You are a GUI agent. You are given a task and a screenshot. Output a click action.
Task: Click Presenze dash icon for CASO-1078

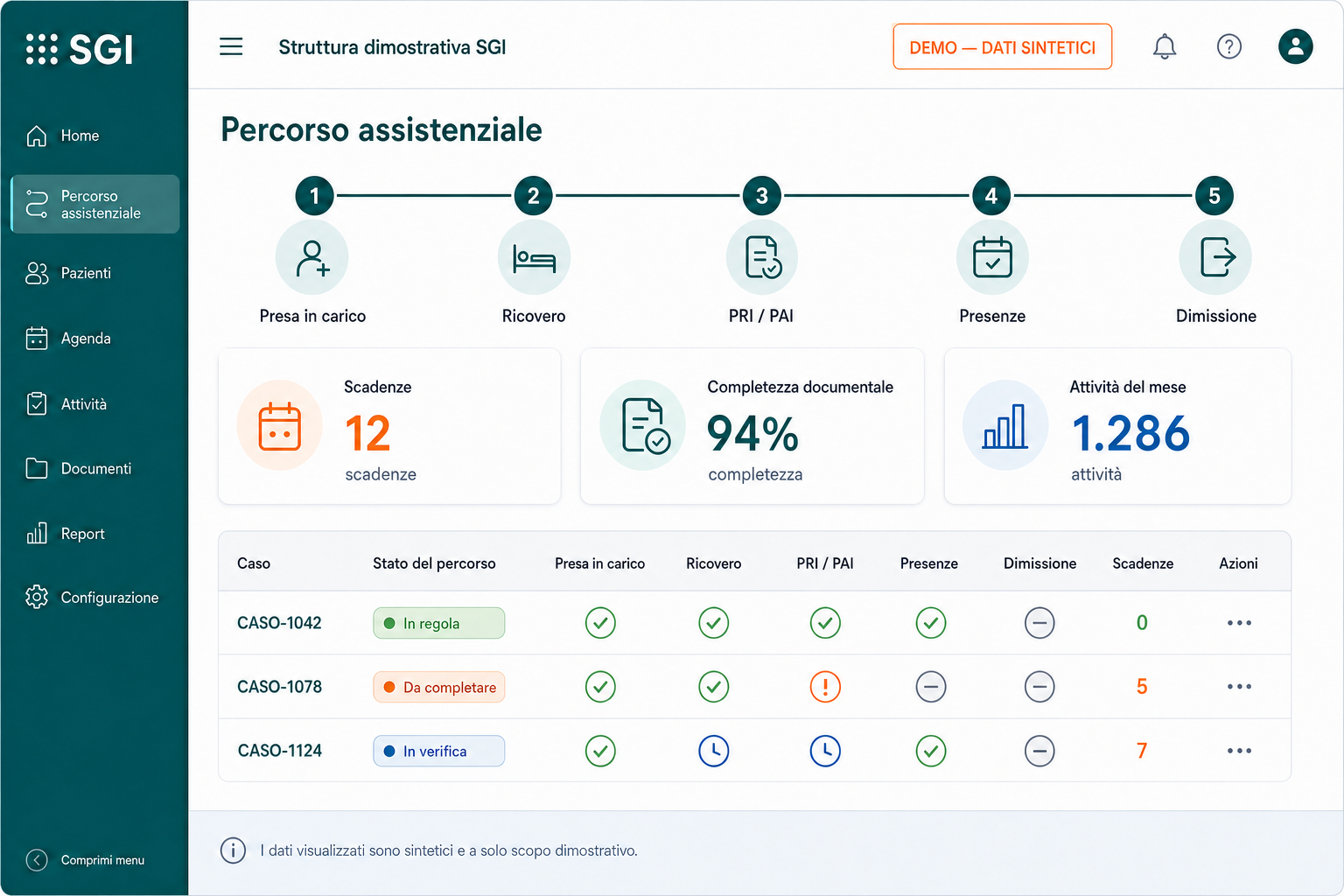click(931, 687)
